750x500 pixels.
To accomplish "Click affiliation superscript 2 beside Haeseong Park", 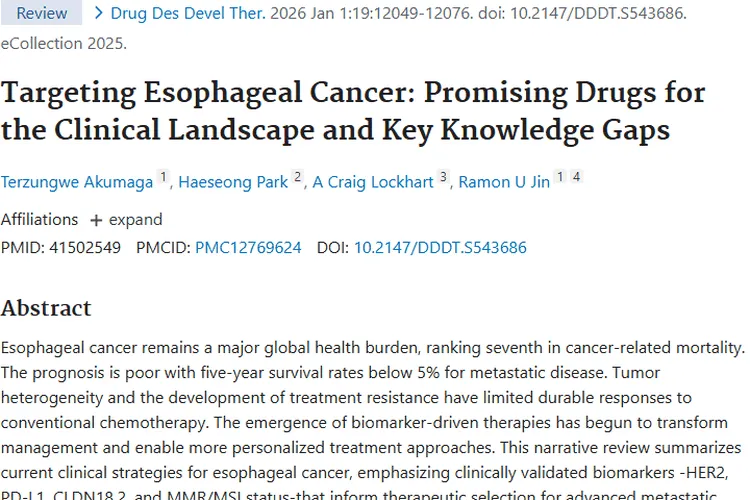I will tap(297, 178).
